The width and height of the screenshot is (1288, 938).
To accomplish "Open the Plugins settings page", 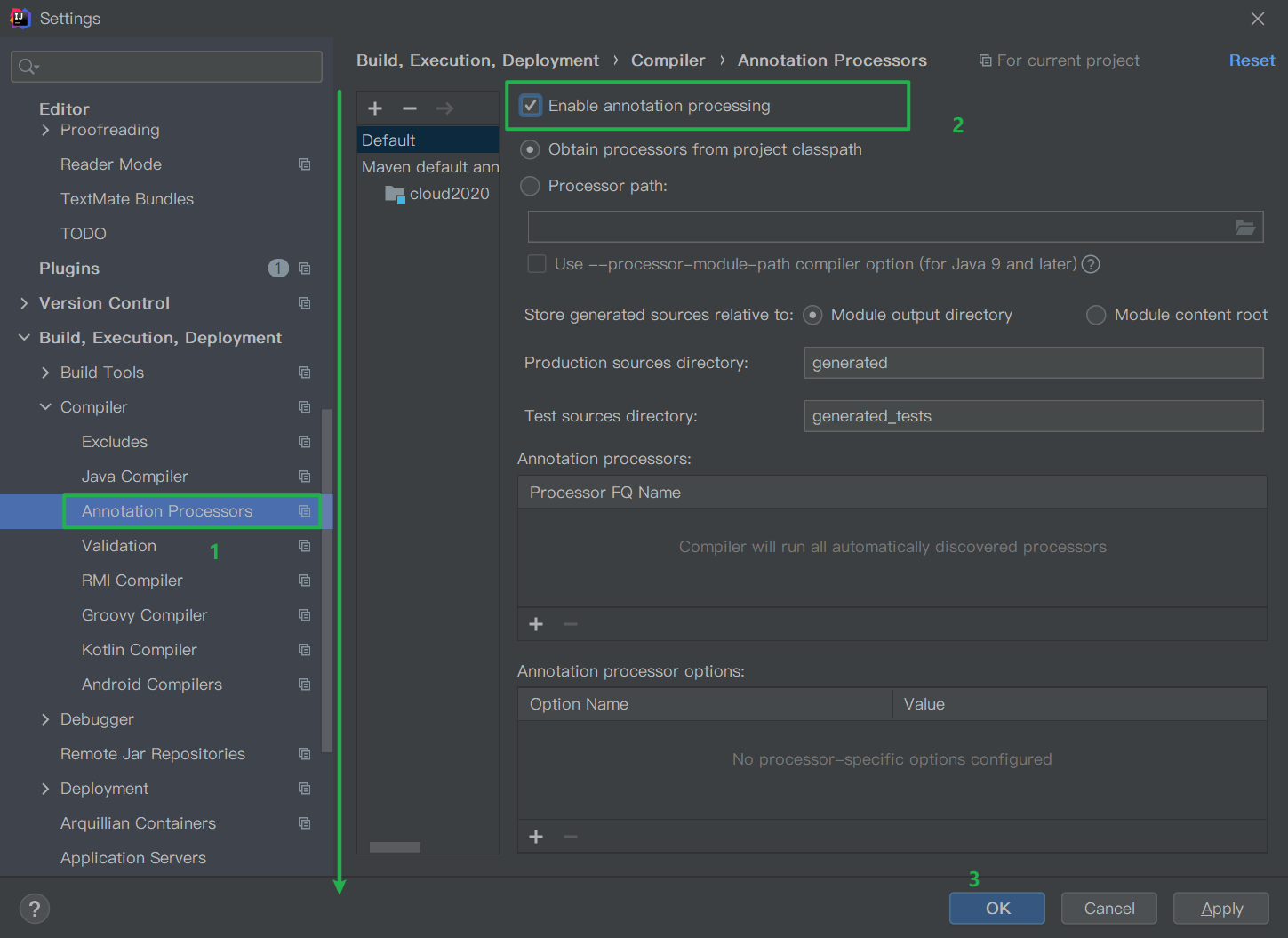I will pyautogui.click(x=69, y=269).
